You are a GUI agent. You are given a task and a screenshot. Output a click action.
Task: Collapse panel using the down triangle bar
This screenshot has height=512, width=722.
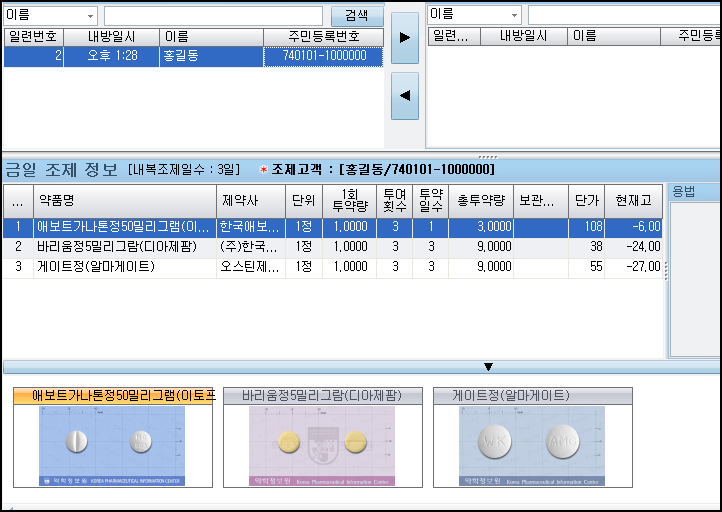click(x=488, y=367)
